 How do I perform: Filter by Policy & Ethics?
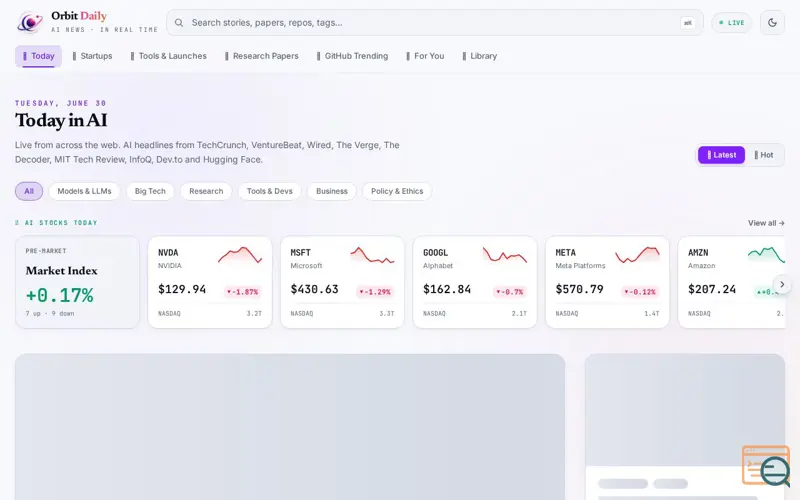397,191
